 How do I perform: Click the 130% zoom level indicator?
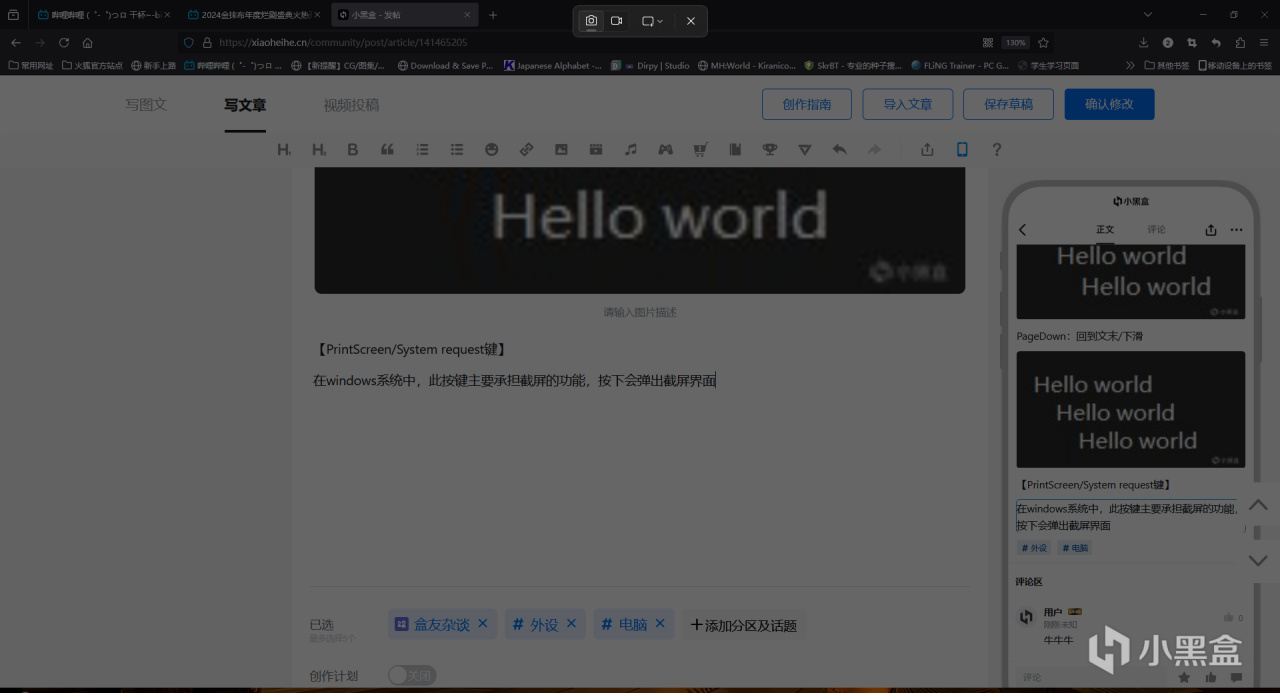(1015, 43)
